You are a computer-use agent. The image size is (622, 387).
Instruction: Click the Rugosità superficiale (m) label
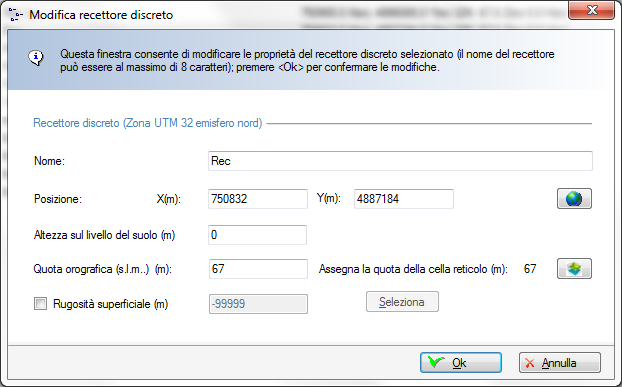click(111, 304)
